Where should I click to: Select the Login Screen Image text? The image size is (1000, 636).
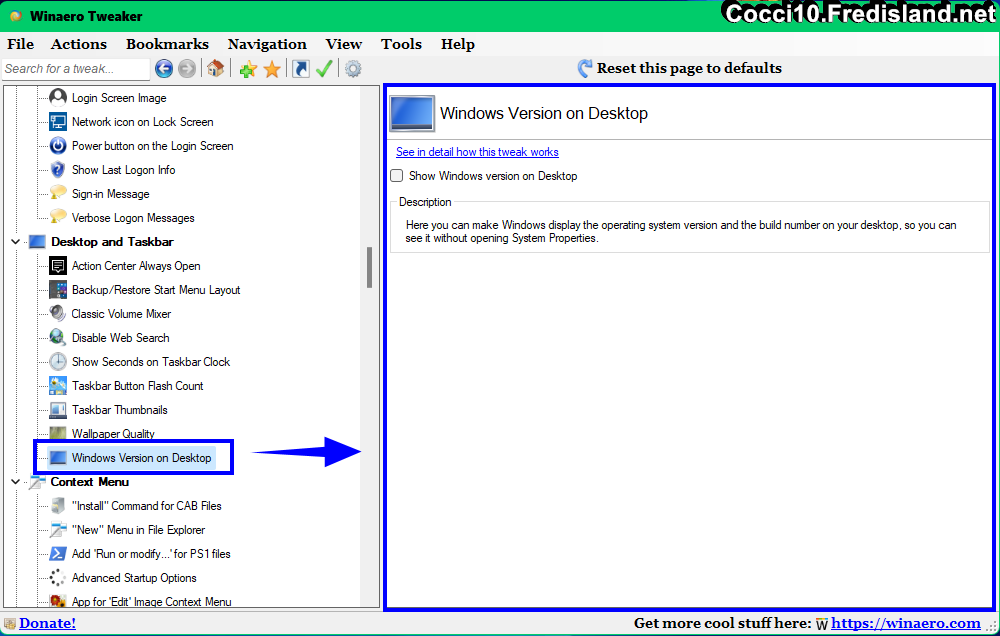click(119, 98)
